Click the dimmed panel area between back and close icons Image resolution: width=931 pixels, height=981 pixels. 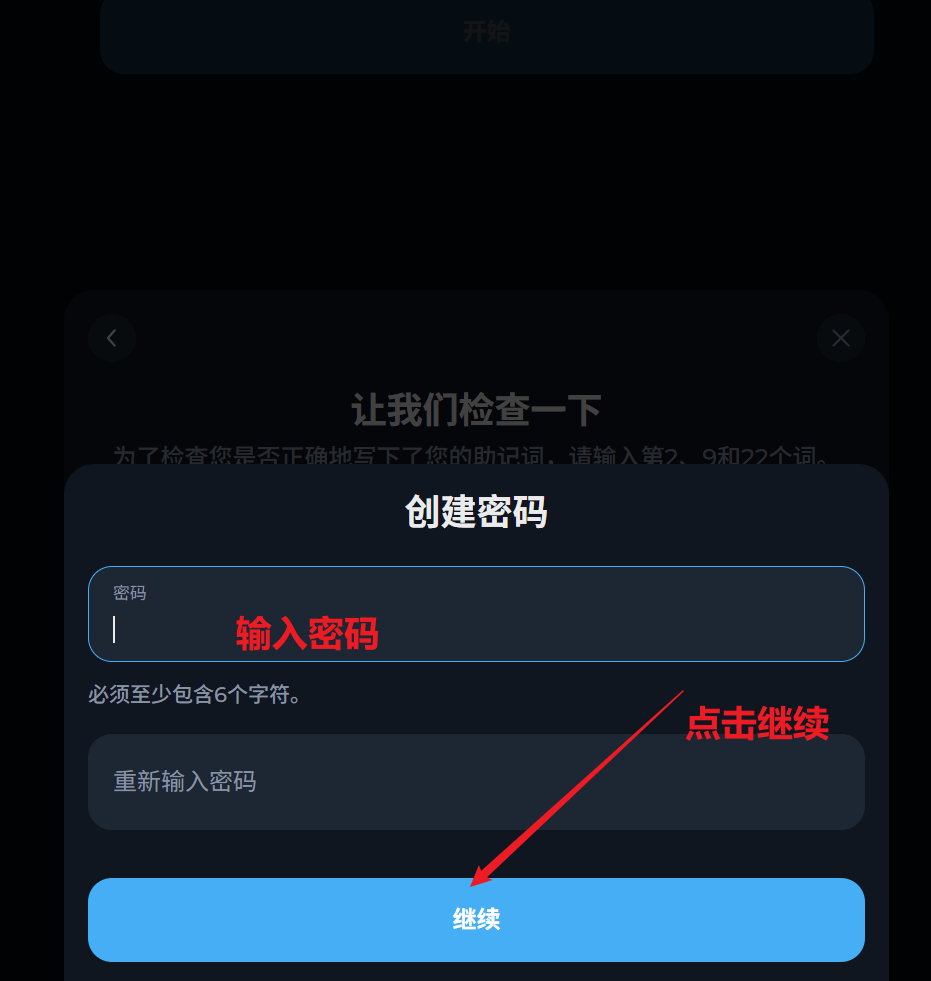[476, 338]
